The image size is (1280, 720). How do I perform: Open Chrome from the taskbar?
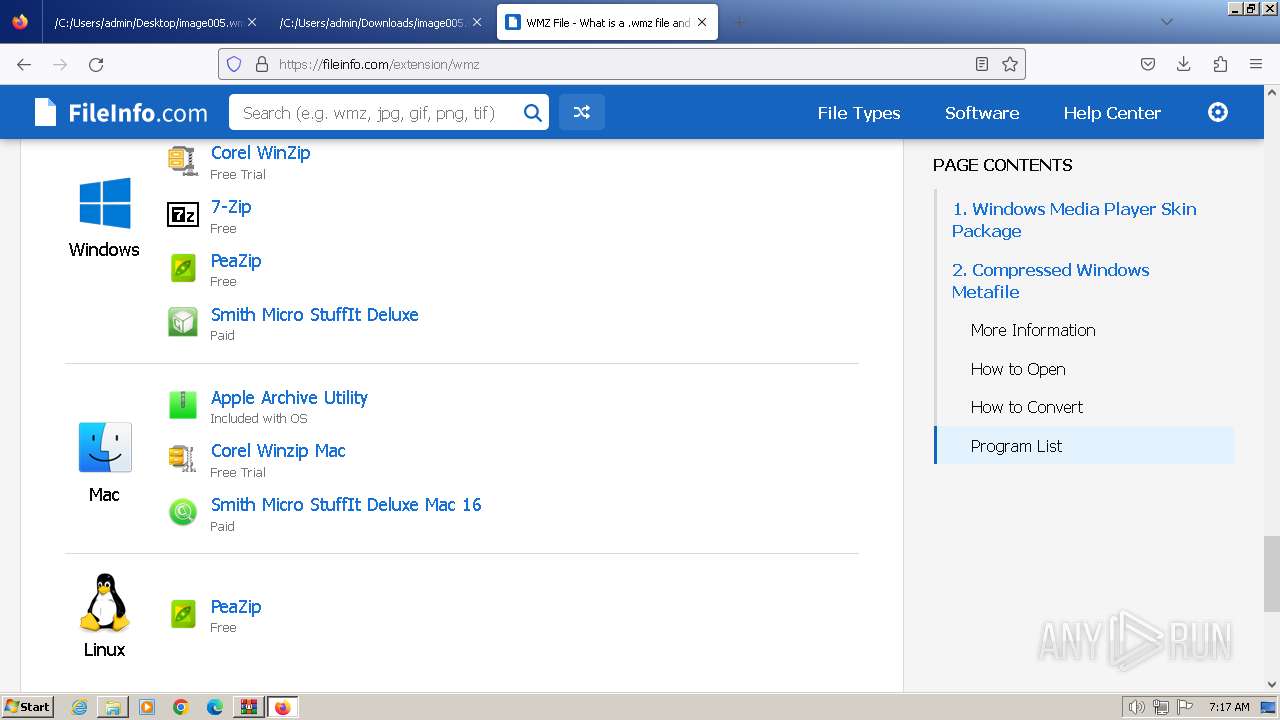coord(181,707)
